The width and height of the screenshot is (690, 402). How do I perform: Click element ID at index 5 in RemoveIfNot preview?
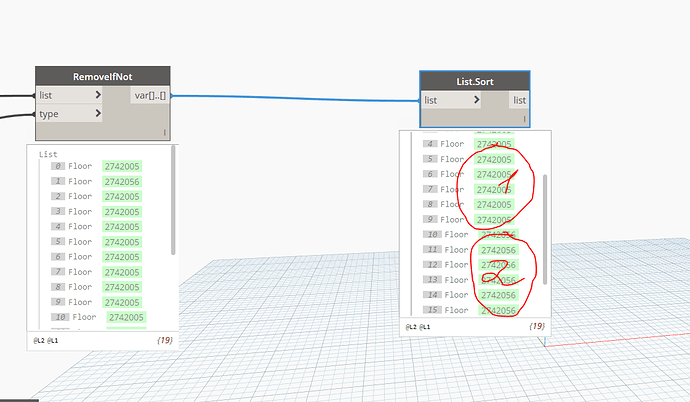tap(122, 242)
